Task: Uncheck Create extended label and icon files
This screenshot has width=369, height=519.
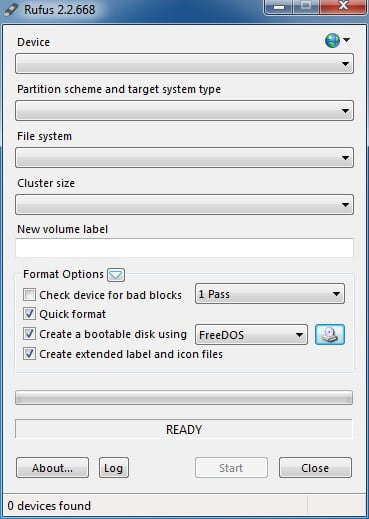Action: (29, 354)
